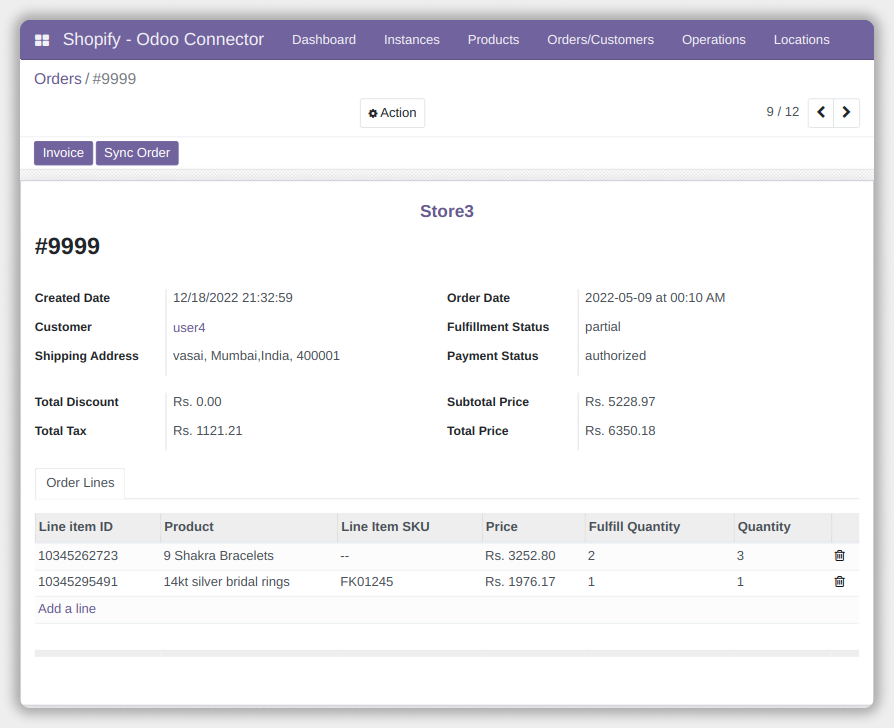This screenshot has height=728, width=894.
Task: Click Add a line link
Action: click(x=67, y=609)
